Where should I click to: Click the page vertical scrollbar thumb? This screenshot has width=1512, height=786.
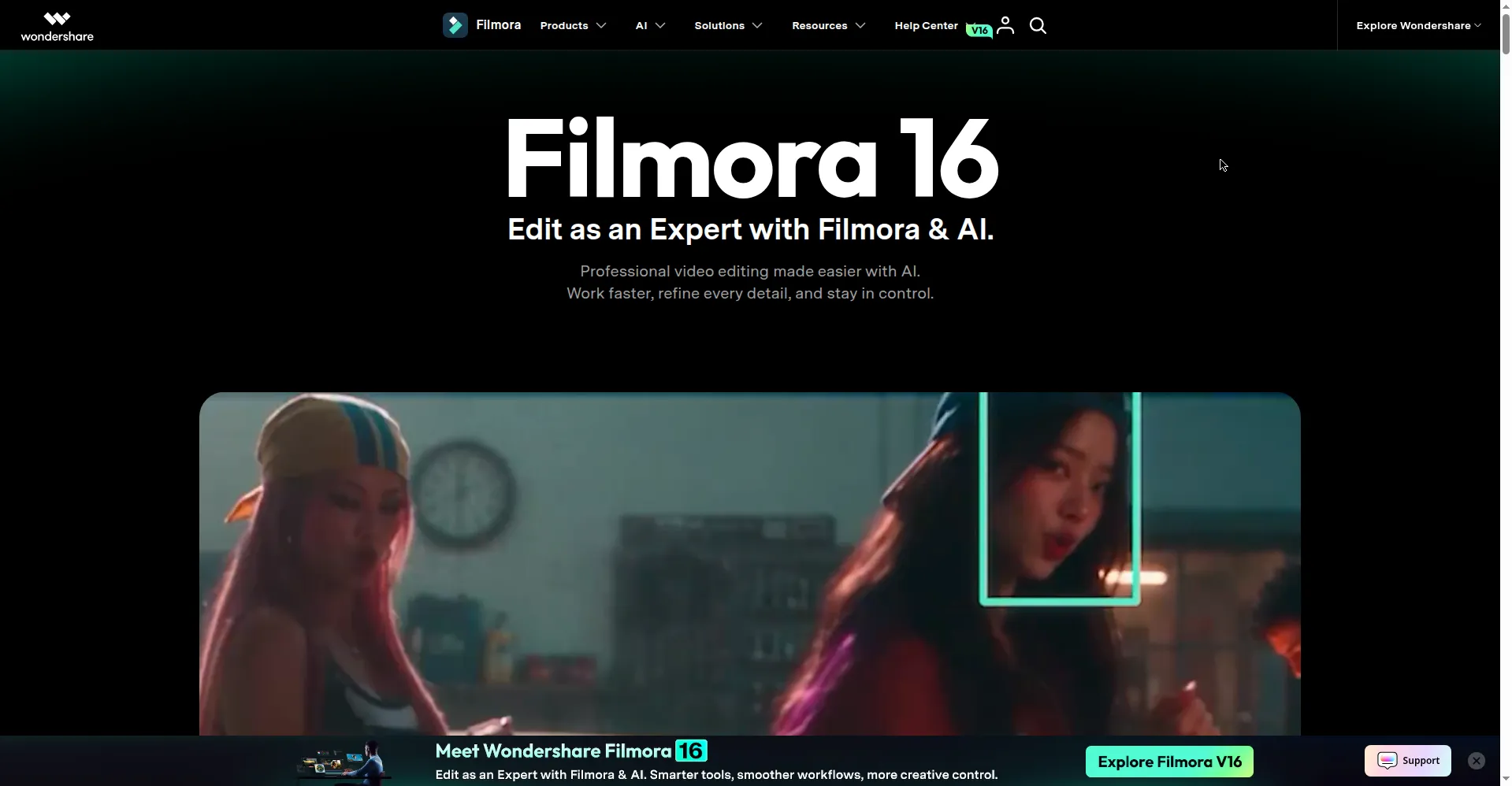pyautogui.click(x=1506, y=35)
